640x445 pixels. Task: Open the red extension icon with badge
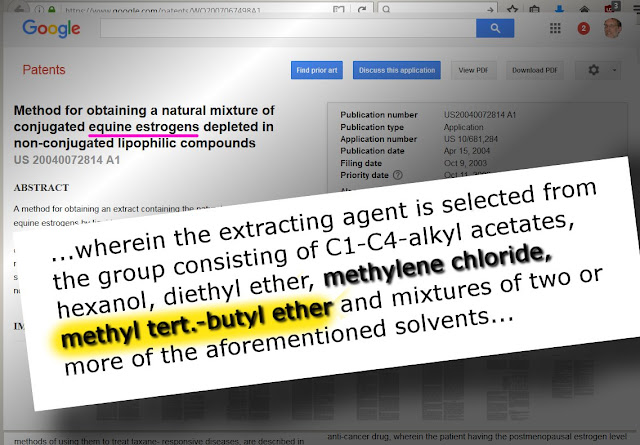(611, 8)
